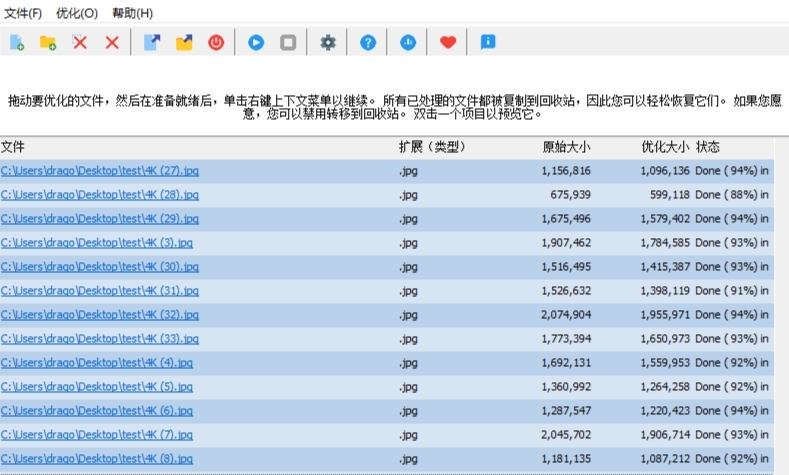
Task: Click optimized size value 1,096,136
Action: (x=665, y=171)
